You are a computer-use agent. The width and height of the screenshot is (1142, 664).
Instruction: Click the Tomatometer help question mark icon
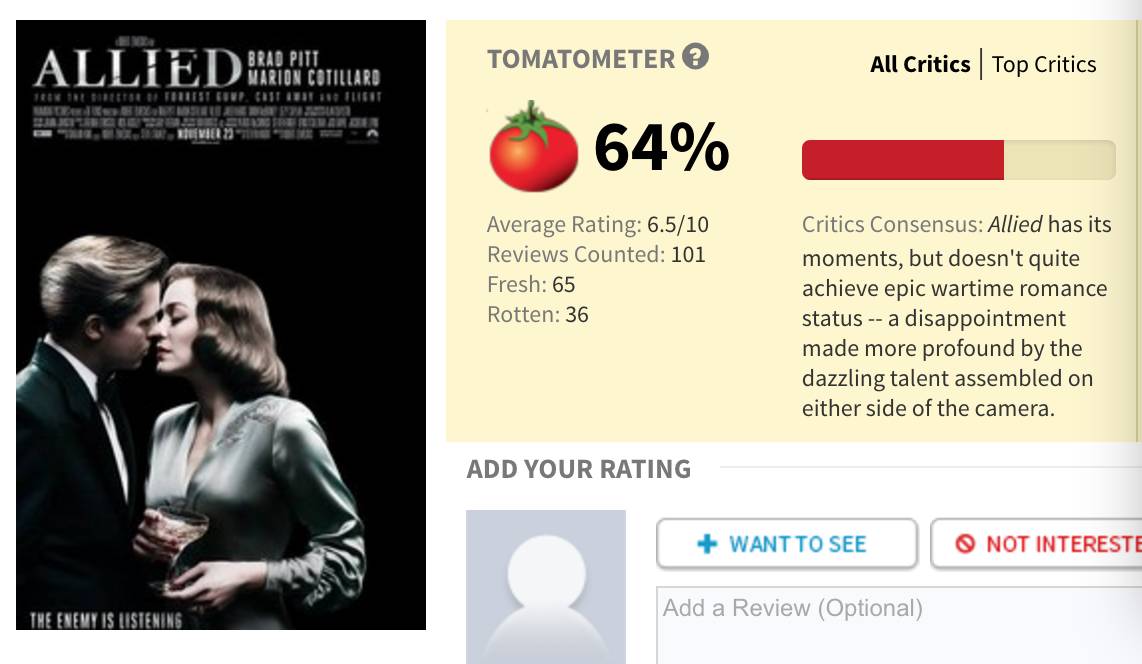coord(696,57)
